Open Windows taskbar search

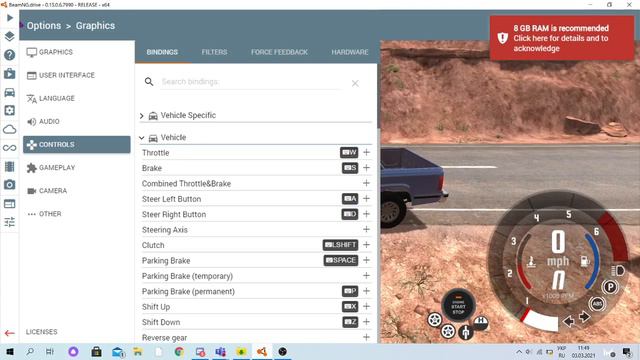point(30,351)
